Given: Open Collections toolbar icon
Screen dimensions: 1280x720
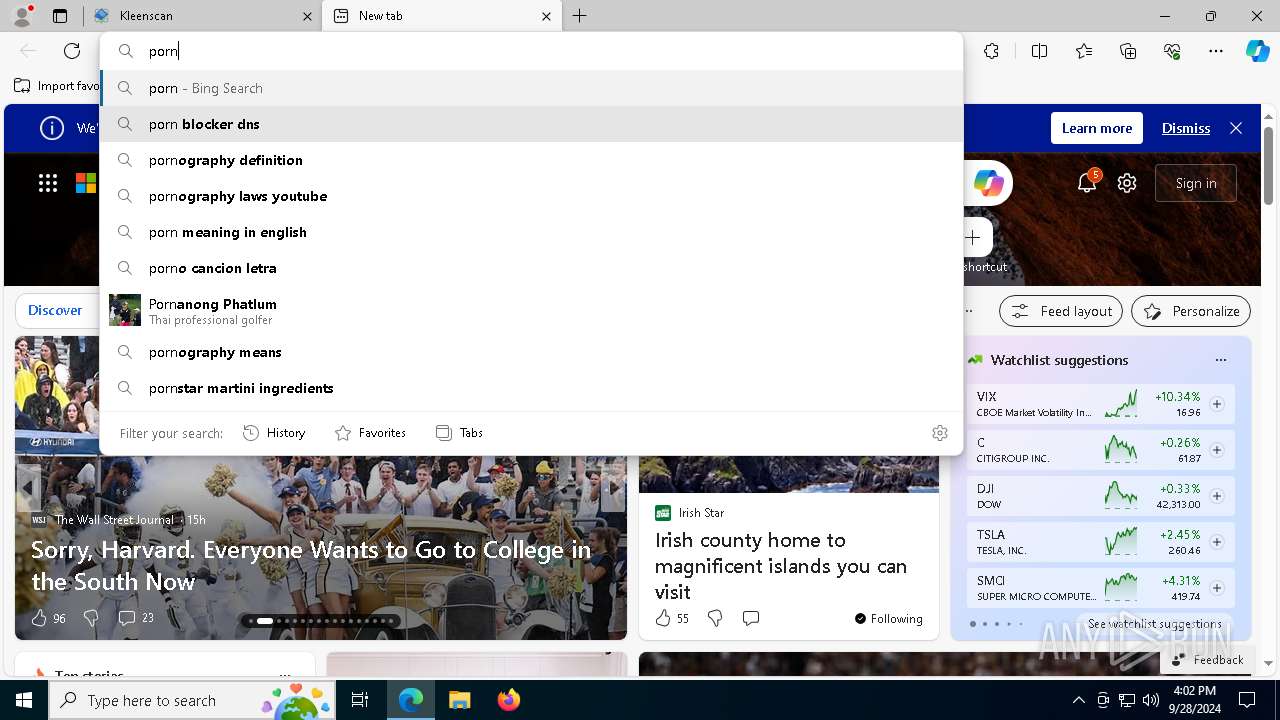Looking at the screenshot, I should click(1128, 51).
